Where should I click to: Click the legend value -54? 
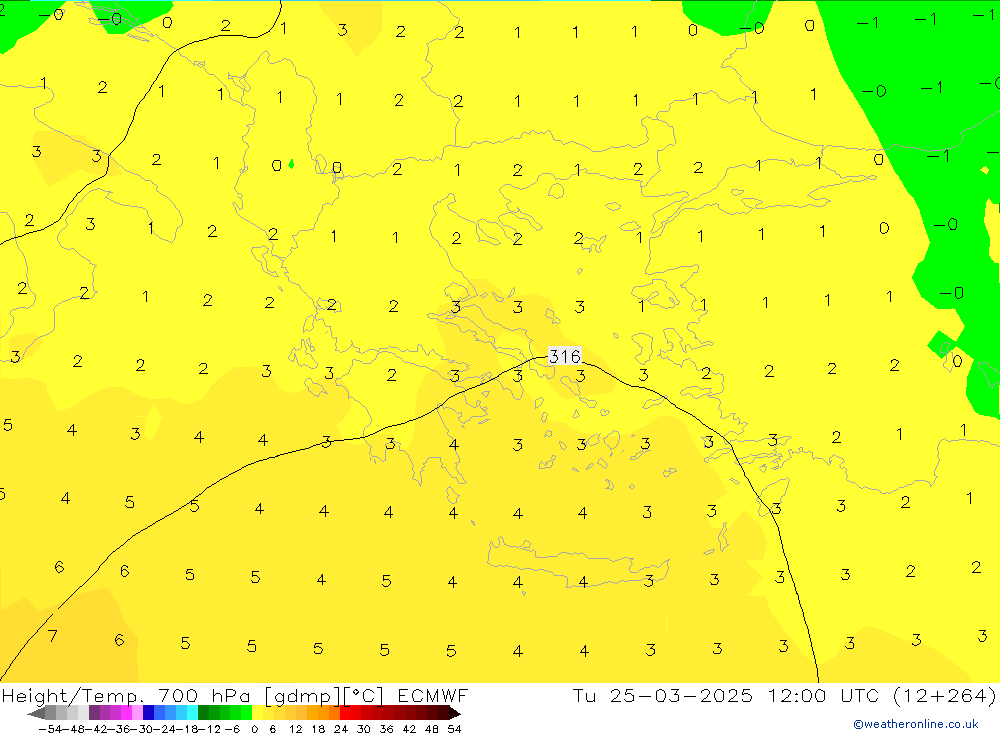pyautogui.click(x=50, y=729)
